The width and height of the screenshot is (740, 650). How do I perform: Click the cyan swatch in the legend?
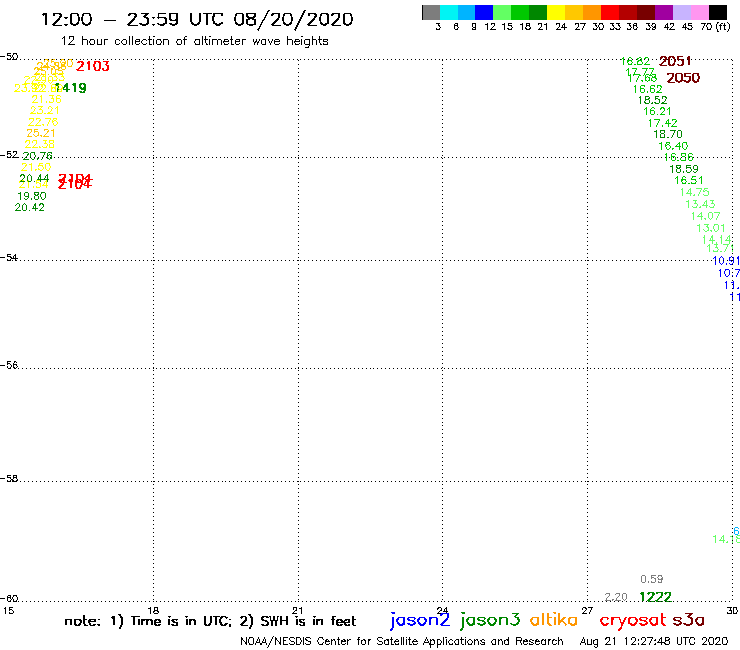coord(449,12)
